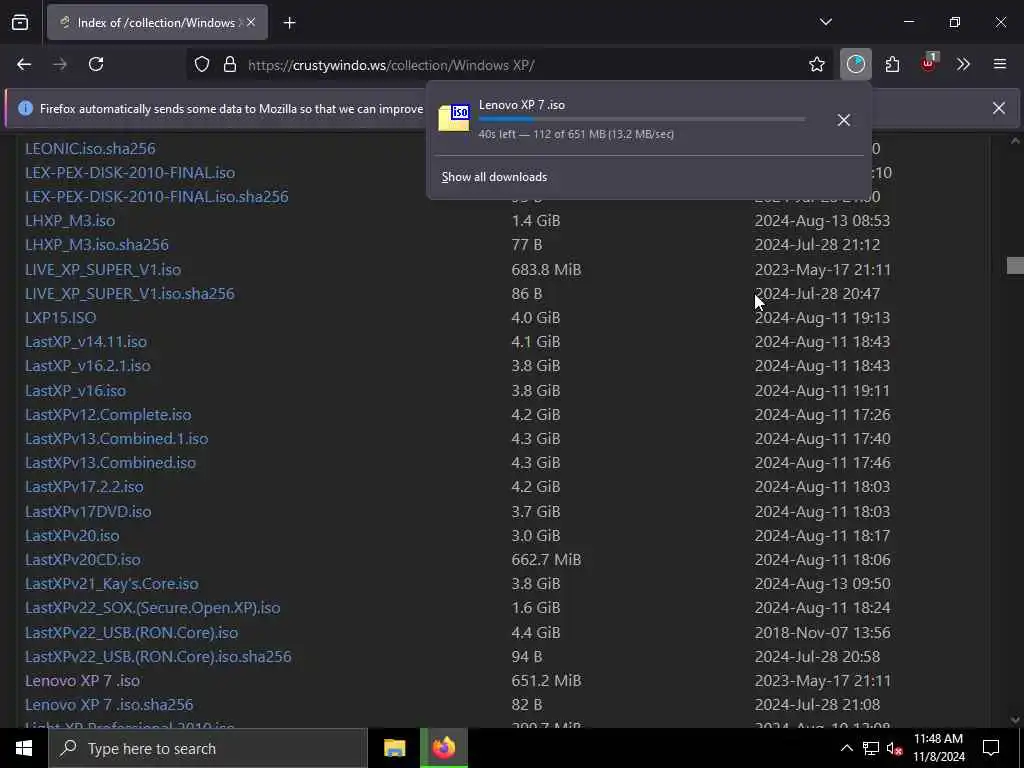Open LEONIC.iso.sha256 link
This screenshot has width=1024, height=768.
[x=90, y=148]
